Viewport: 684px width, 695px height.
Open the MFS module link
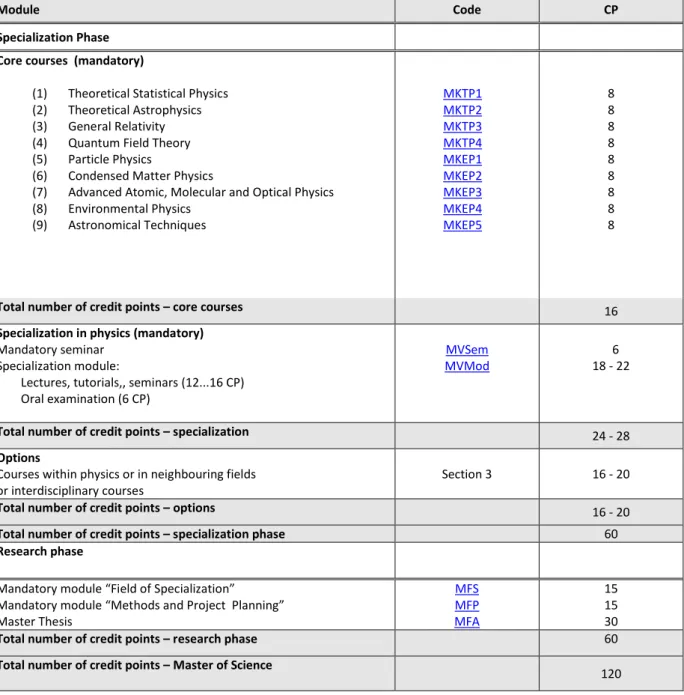(467, 589)
